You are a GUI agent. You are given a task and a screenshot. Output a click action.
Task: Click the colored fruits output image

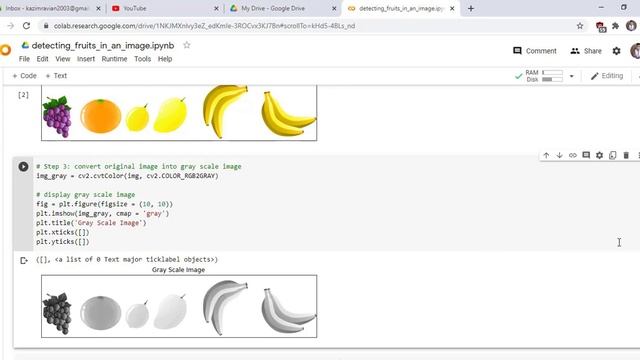[x=179, y=113]
